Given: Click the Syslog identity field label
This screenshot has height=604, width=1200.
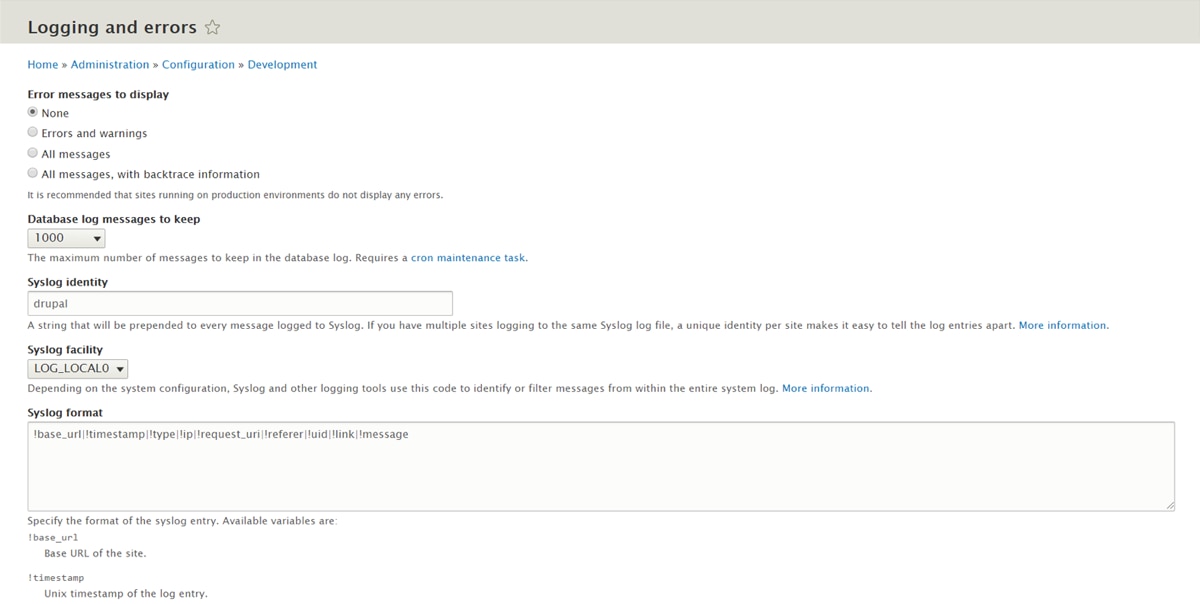Looking at the screenshot, I should 68,282.
